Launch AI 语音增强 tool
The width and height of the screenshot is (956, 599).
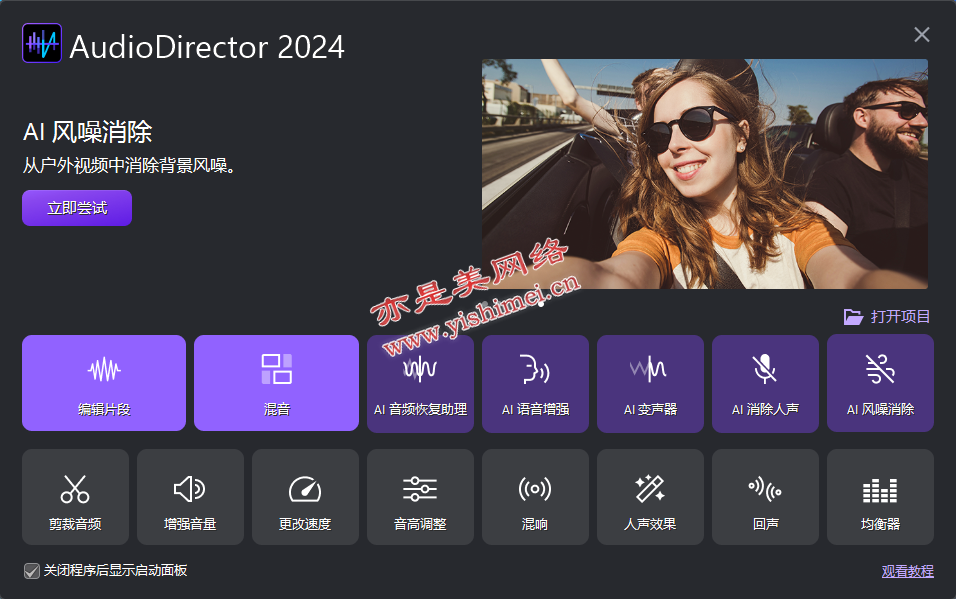(x=535, y=384)
